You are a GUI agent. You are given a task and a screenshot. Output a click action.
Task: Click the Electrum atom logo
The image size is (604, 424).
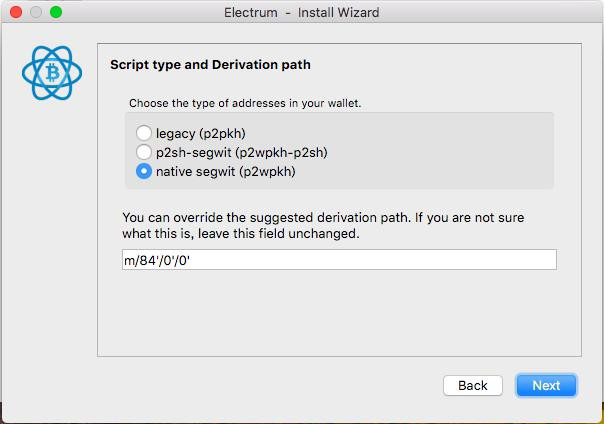pos(52,73)
